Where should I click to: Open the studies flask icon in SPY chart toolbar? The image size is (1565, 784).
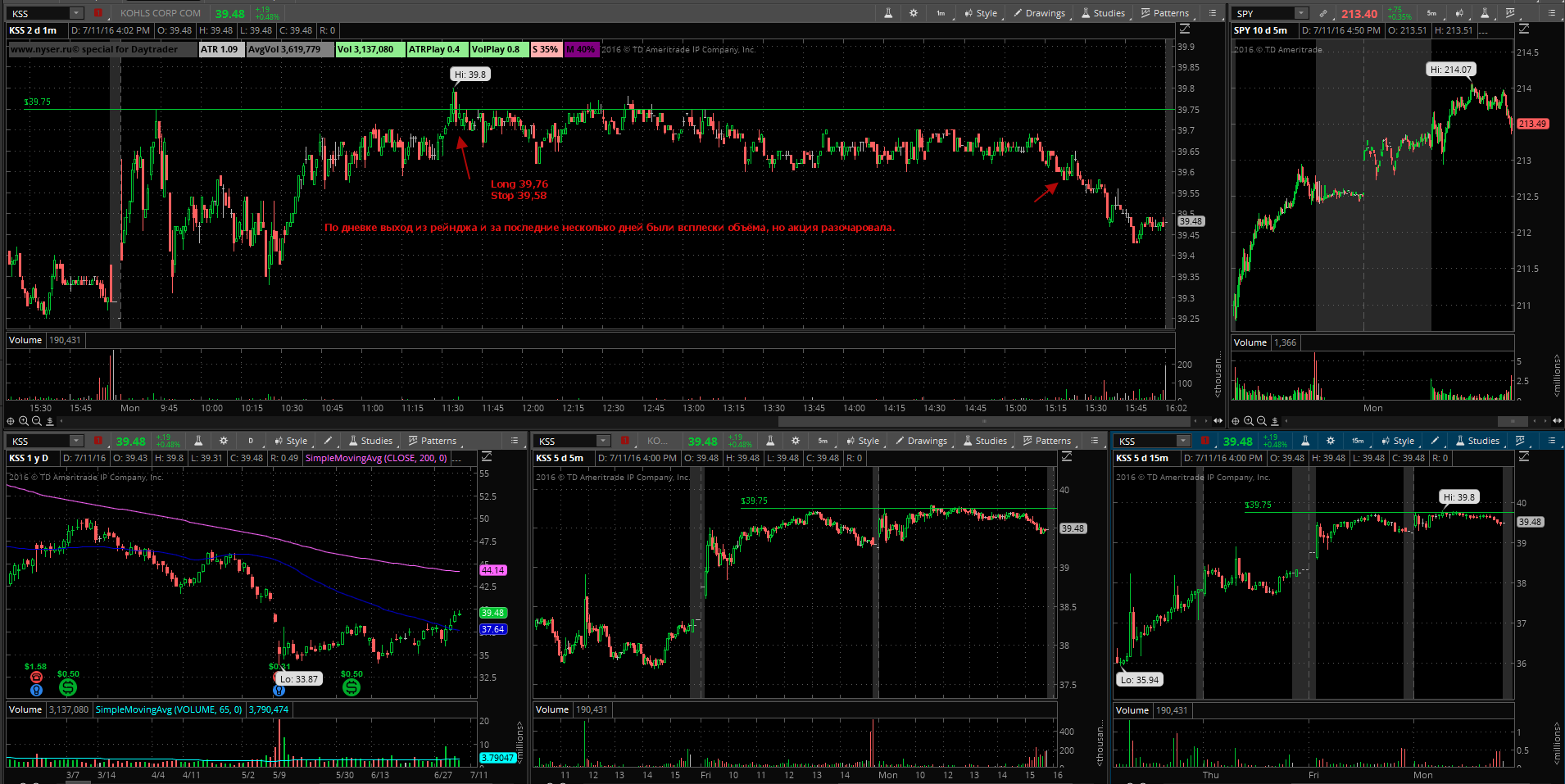[1485, 13]
